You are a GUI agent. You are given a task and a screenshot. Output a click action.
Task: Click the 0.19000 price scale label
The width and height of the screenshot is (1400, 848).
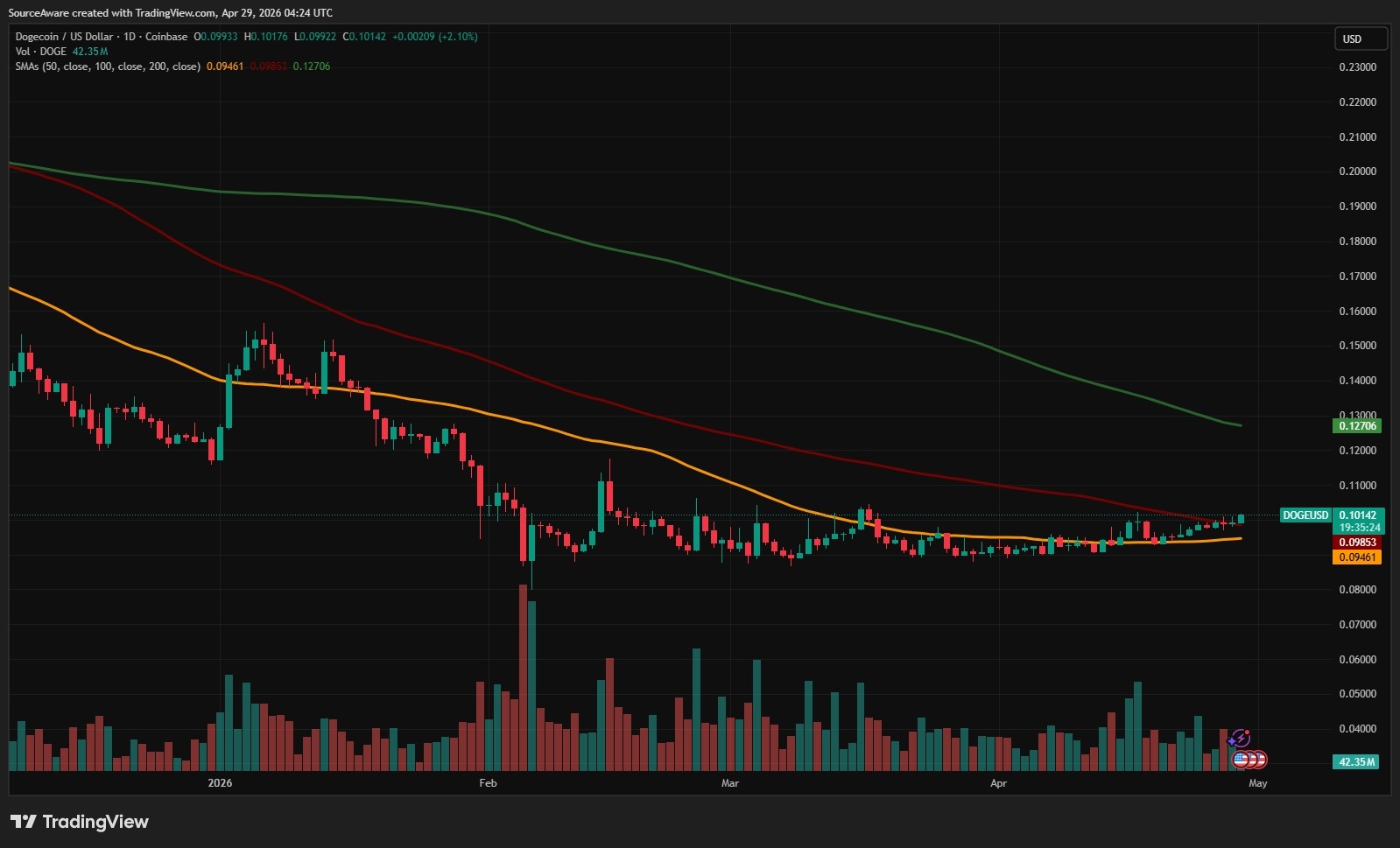pos(1358,207)
